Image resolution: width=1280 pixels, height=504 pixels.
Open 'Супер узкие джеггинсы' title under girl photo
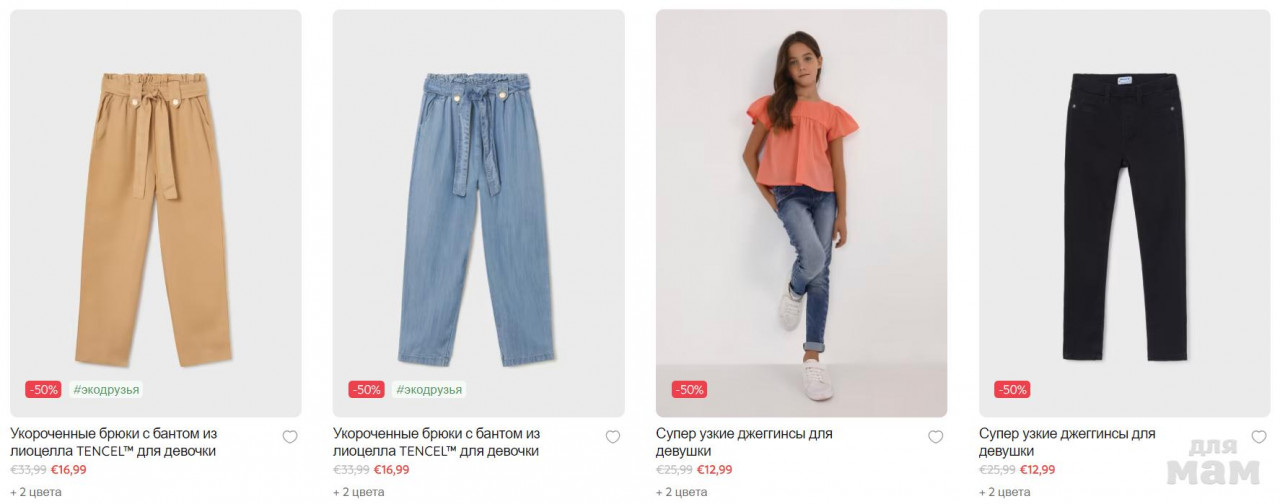(x=744, y=442)
